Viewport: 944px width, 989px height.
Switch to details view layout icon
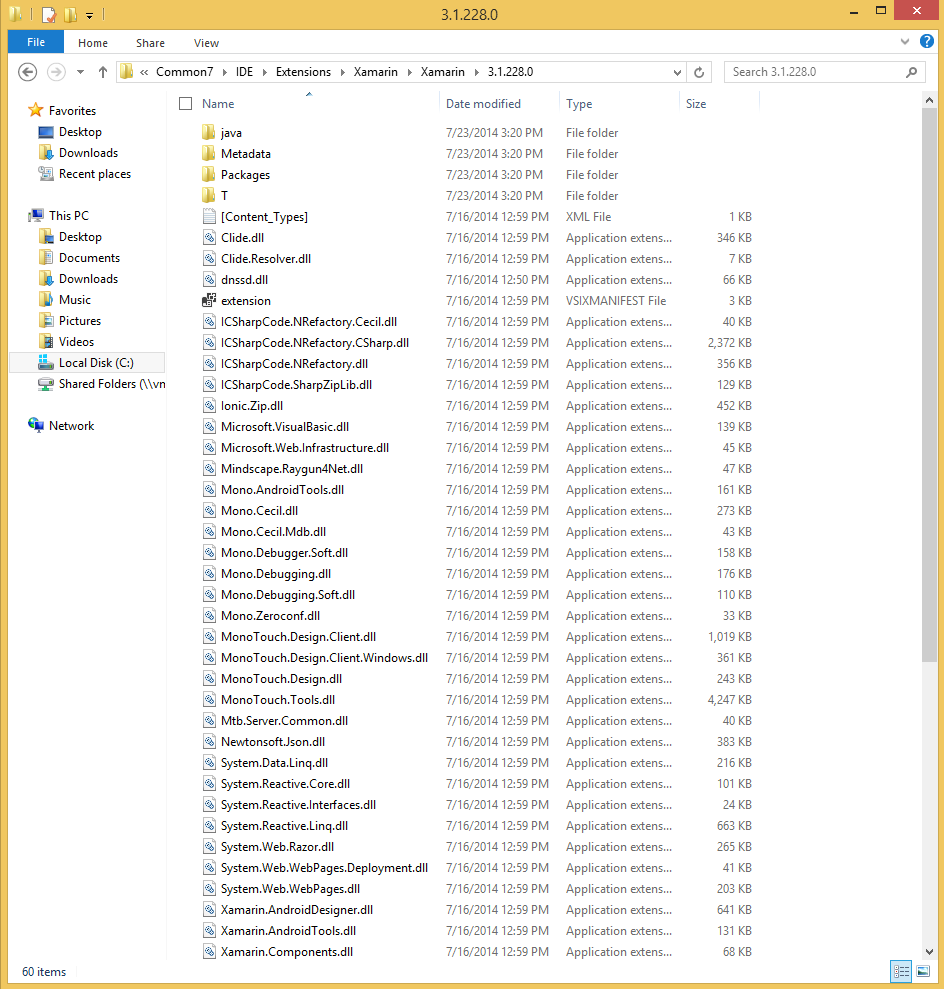point(901,971)
